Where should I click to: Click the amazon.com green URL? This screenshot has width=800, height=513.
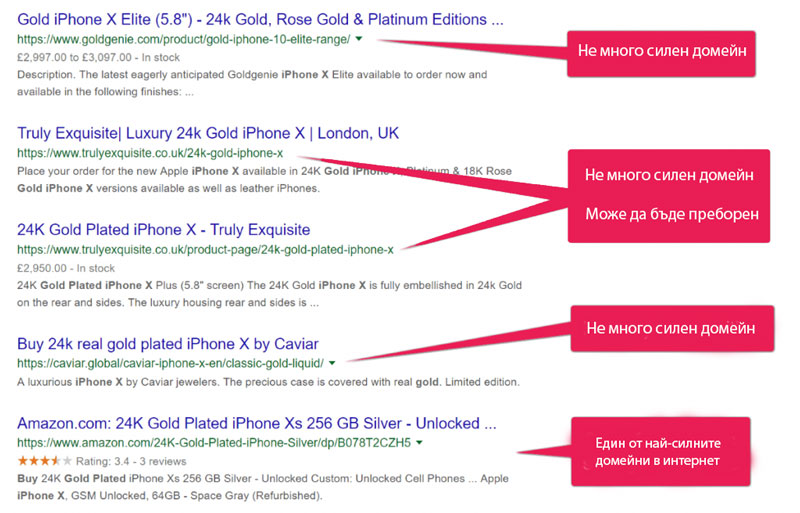click(x=213, y=442)
